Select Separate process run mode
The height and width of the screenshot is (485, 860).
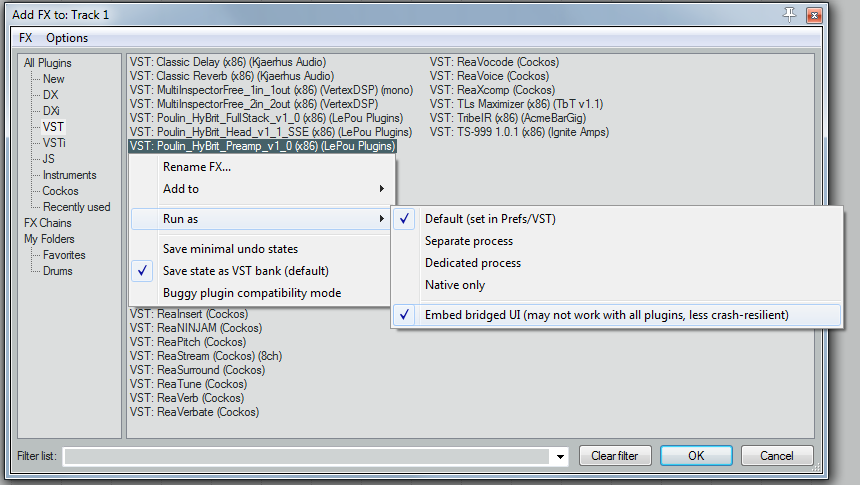pos(617,241)
